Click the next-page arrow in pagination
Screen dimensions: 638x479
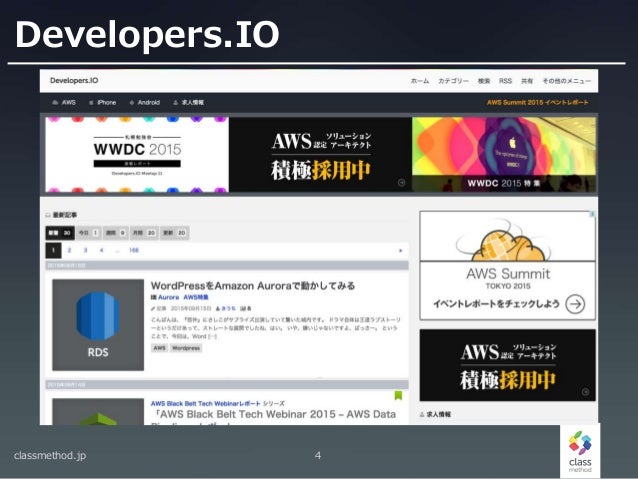(x=400, y=251)
